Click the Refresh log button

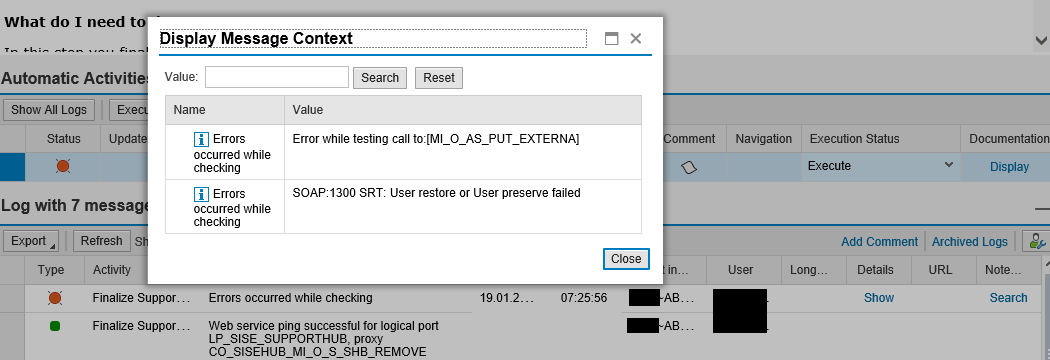[x=101, y=241]
